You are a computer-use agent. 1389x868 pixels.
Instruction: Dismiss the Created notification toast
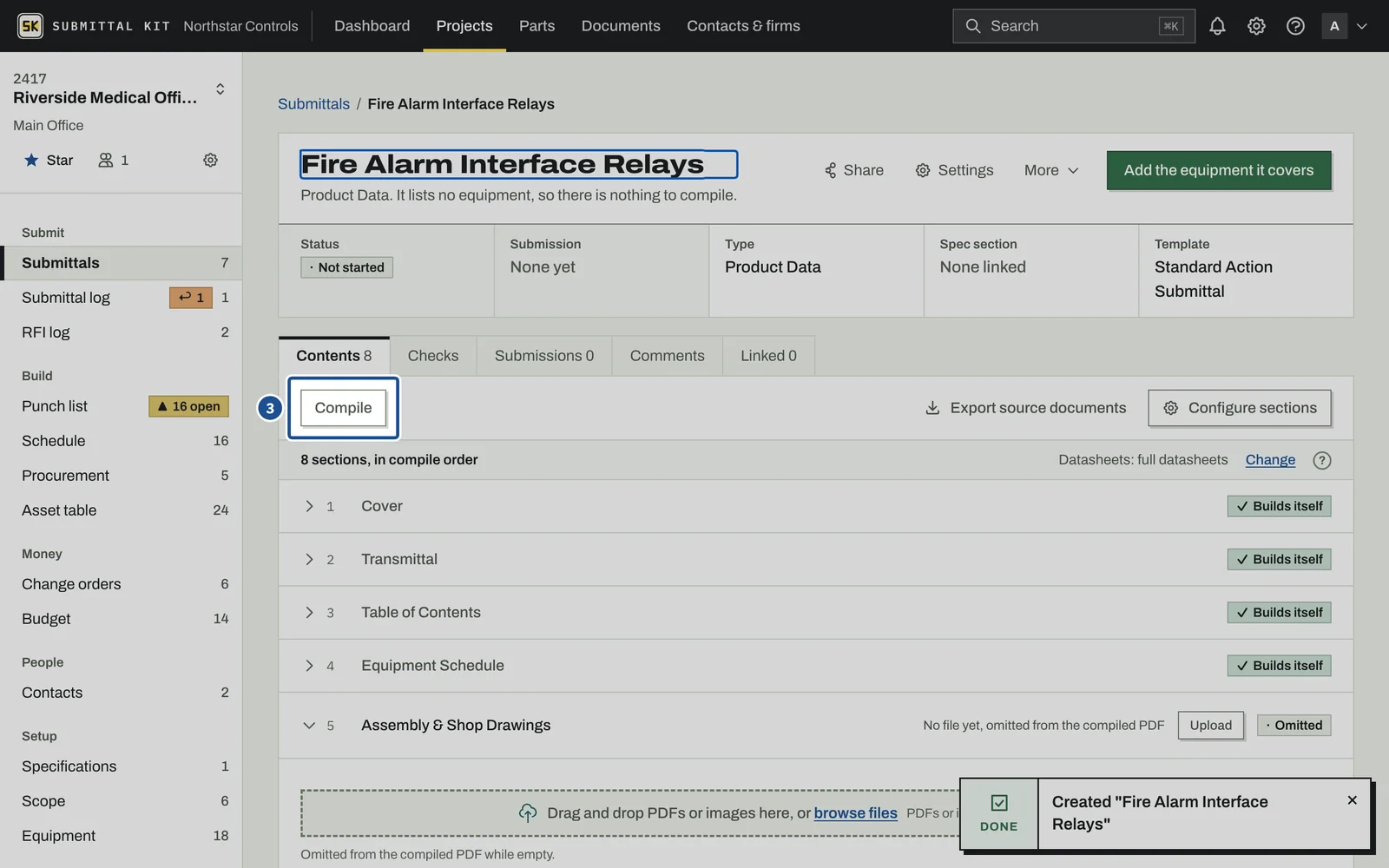pos(1352,800)
